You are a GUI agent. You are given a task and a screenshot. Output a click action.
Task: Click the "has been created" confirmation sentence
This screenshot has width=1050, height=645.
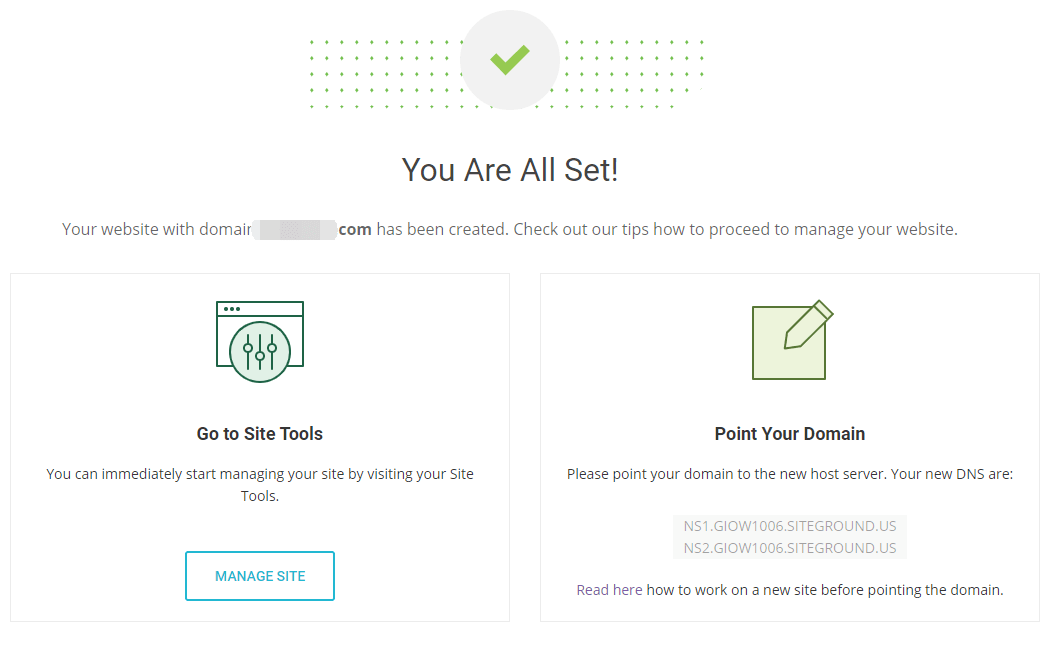click(442, 230)
